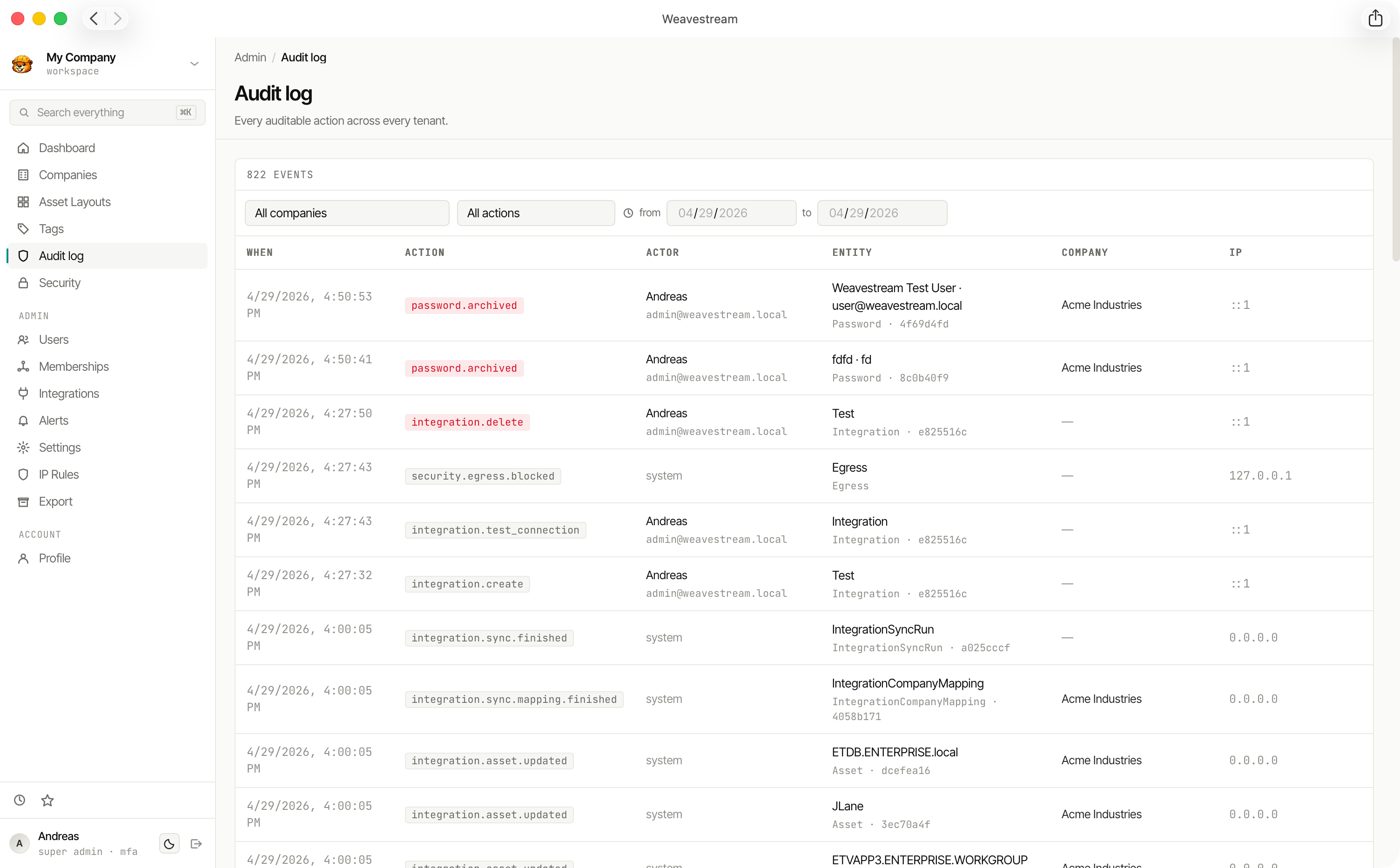Screen dimensions: 1400x868
Task: Click the Alerts bell icon
Action: pyautogui.click(x=23, y=421)
